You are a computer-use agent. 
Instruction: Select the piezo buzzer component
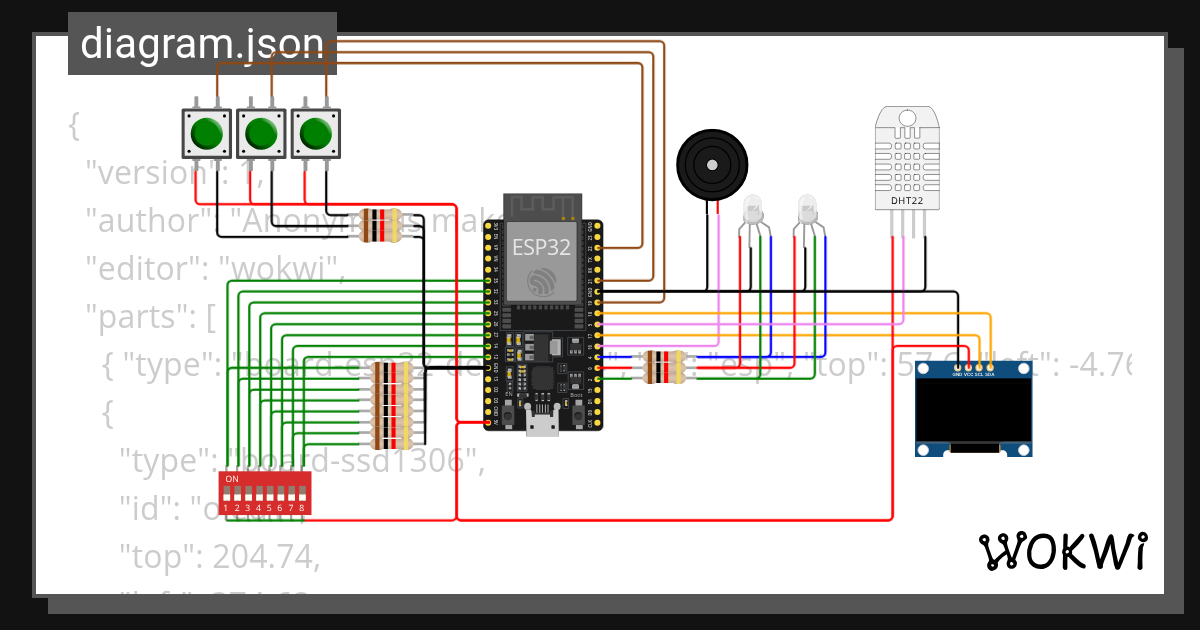711,164
